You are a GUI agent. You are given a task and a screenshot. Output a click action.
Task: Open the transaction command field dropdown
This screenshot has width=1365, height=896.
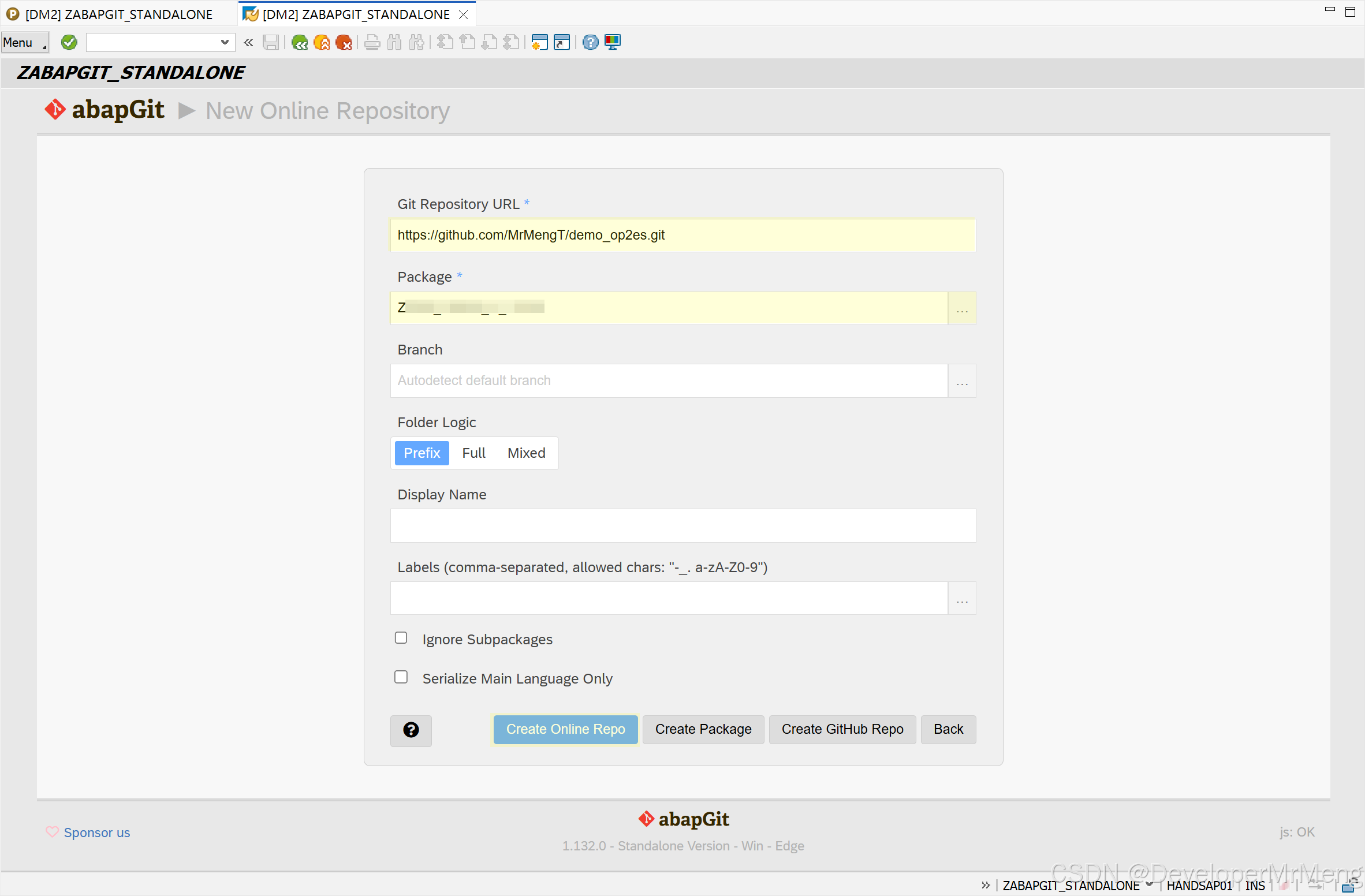pyautogui.click(x=225, y=42)
